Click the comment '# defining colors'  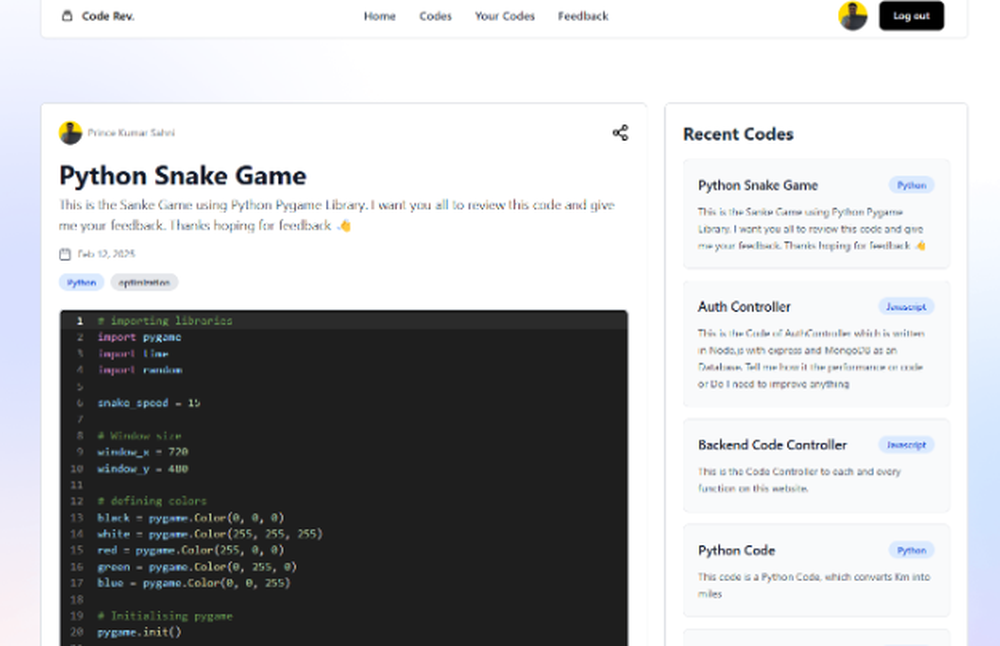[x=152, y=501]
